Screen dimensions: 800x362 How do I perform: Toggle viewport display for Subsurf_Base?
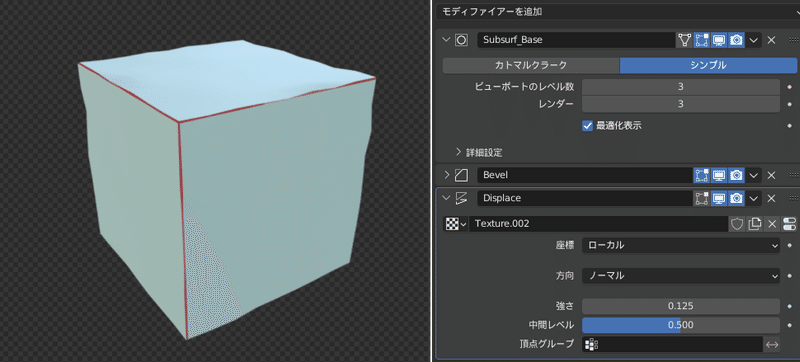tap(719, 40)
